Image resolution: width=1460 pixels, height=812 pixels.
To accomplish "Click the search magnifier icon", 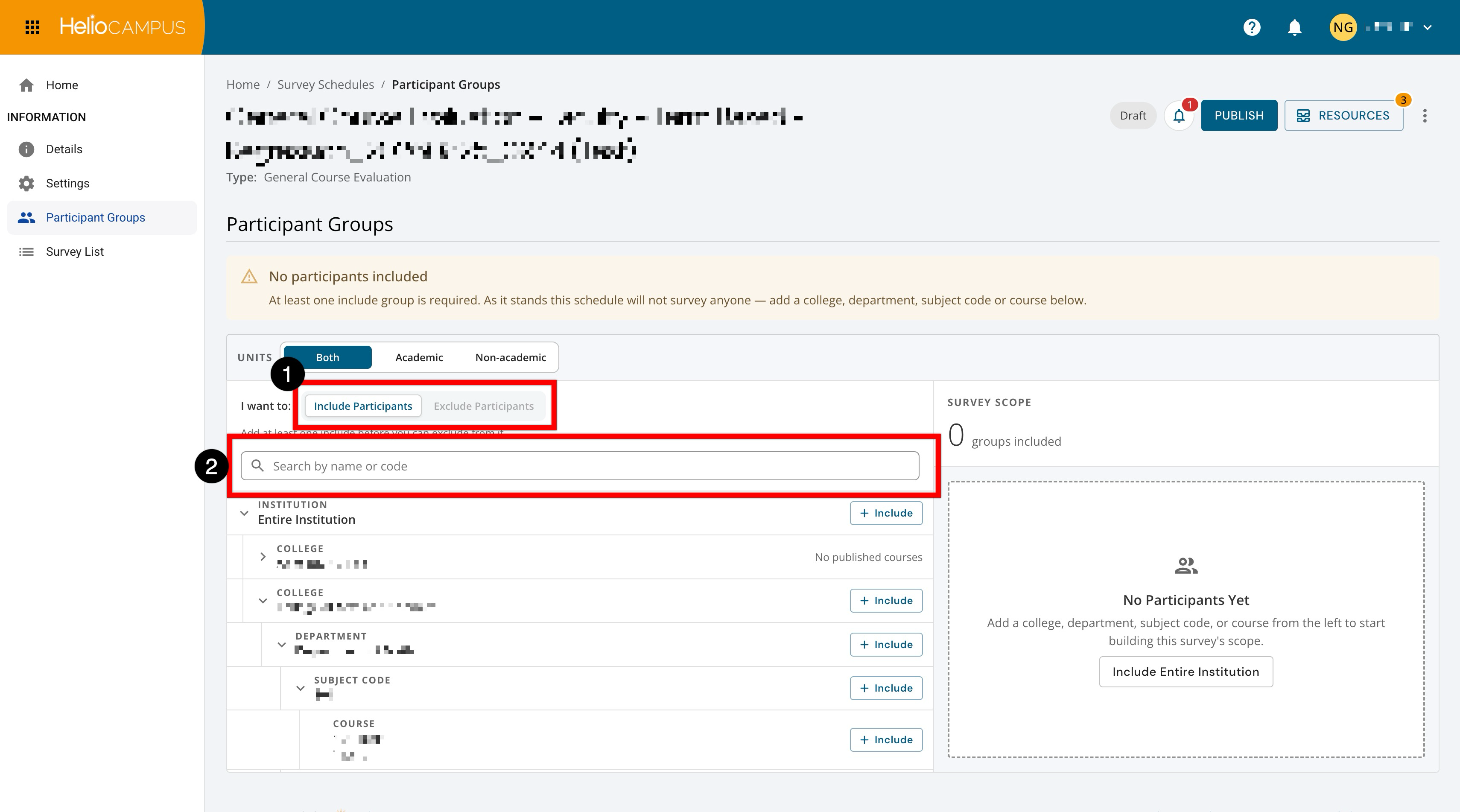I will 257,466.
